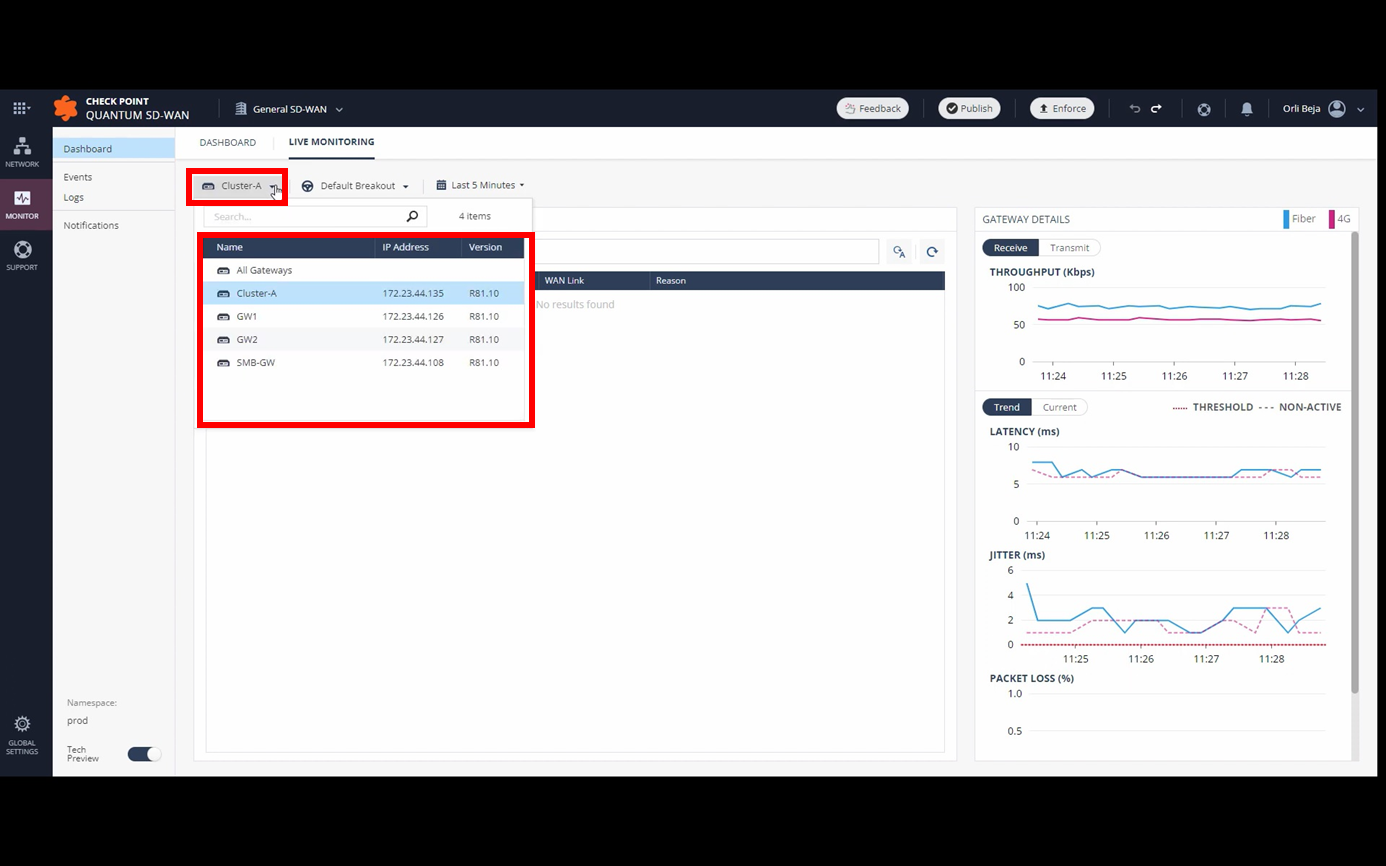This screenshot has height=866, width=1386.
Task: Click the Enforce button
Action: tap(1062, 108)
